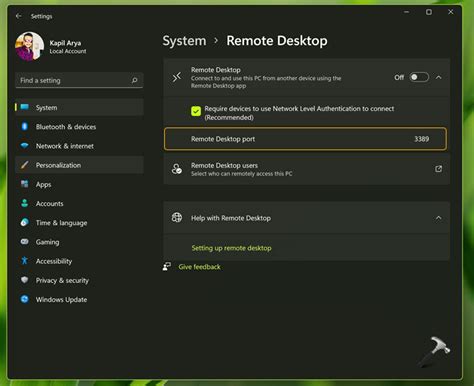This screenshot has height=386, width=474.
Task: Uncheck Network Level Authentication checkbox
Action: (196, 111)
